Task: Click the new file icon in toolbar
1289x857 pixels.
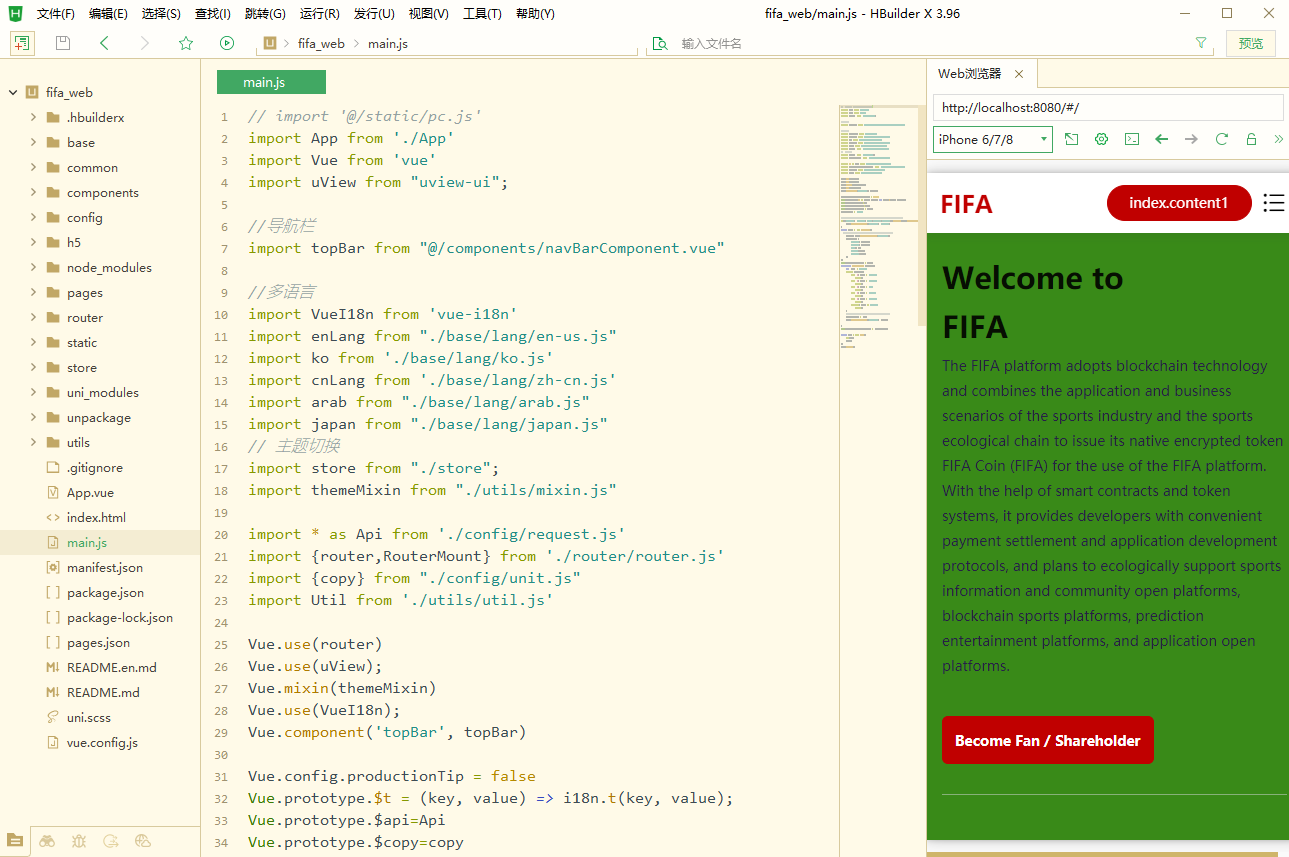Action: (x=22, y=43)
